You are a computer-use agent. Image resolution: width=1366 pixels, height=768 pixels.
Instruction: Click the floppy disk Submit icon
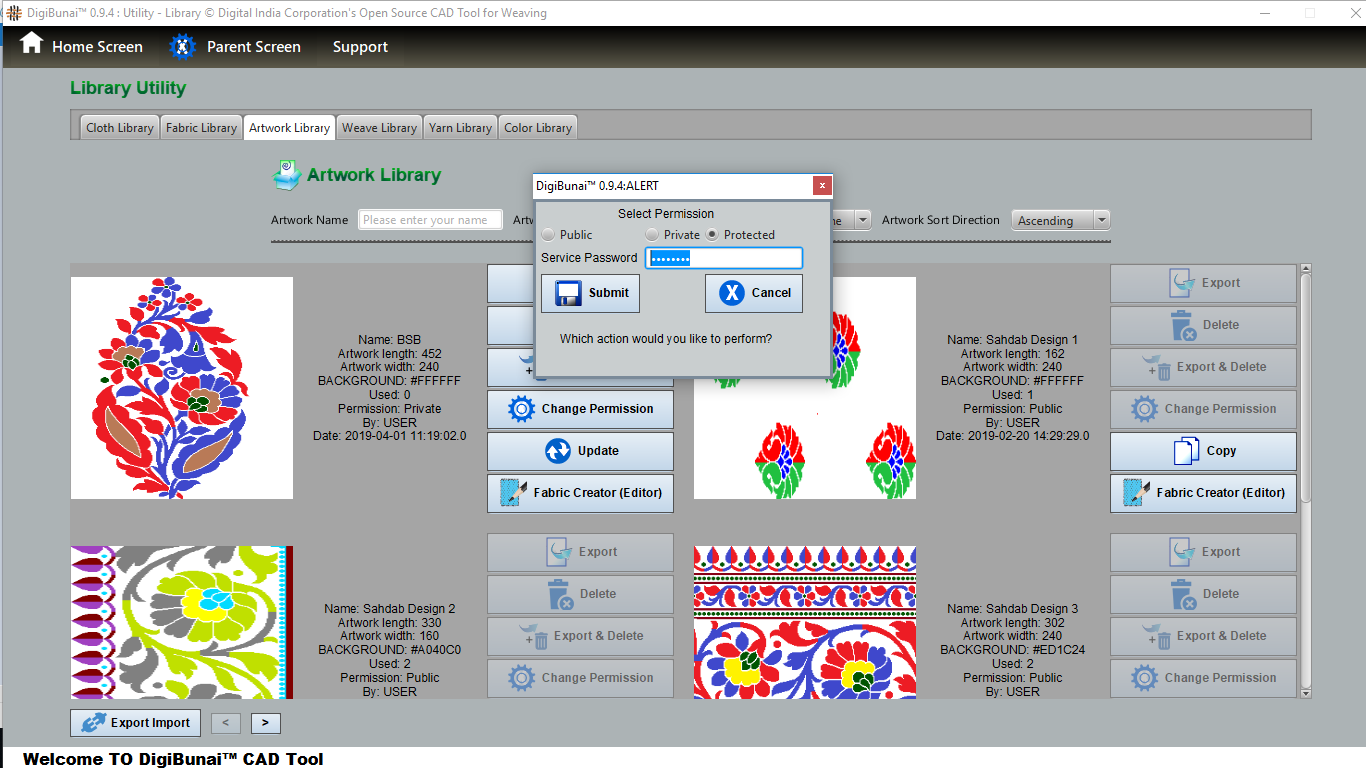[568, 293]
